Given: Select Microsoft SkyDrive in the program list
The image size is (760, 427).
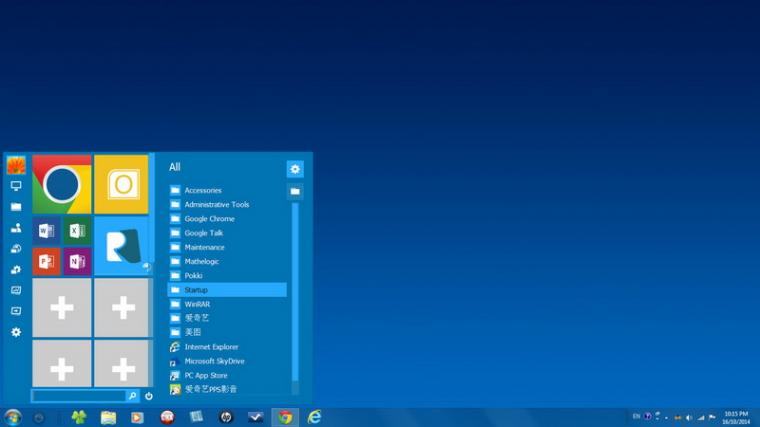Looking at the screenshot, I should (x=214, y=361).
